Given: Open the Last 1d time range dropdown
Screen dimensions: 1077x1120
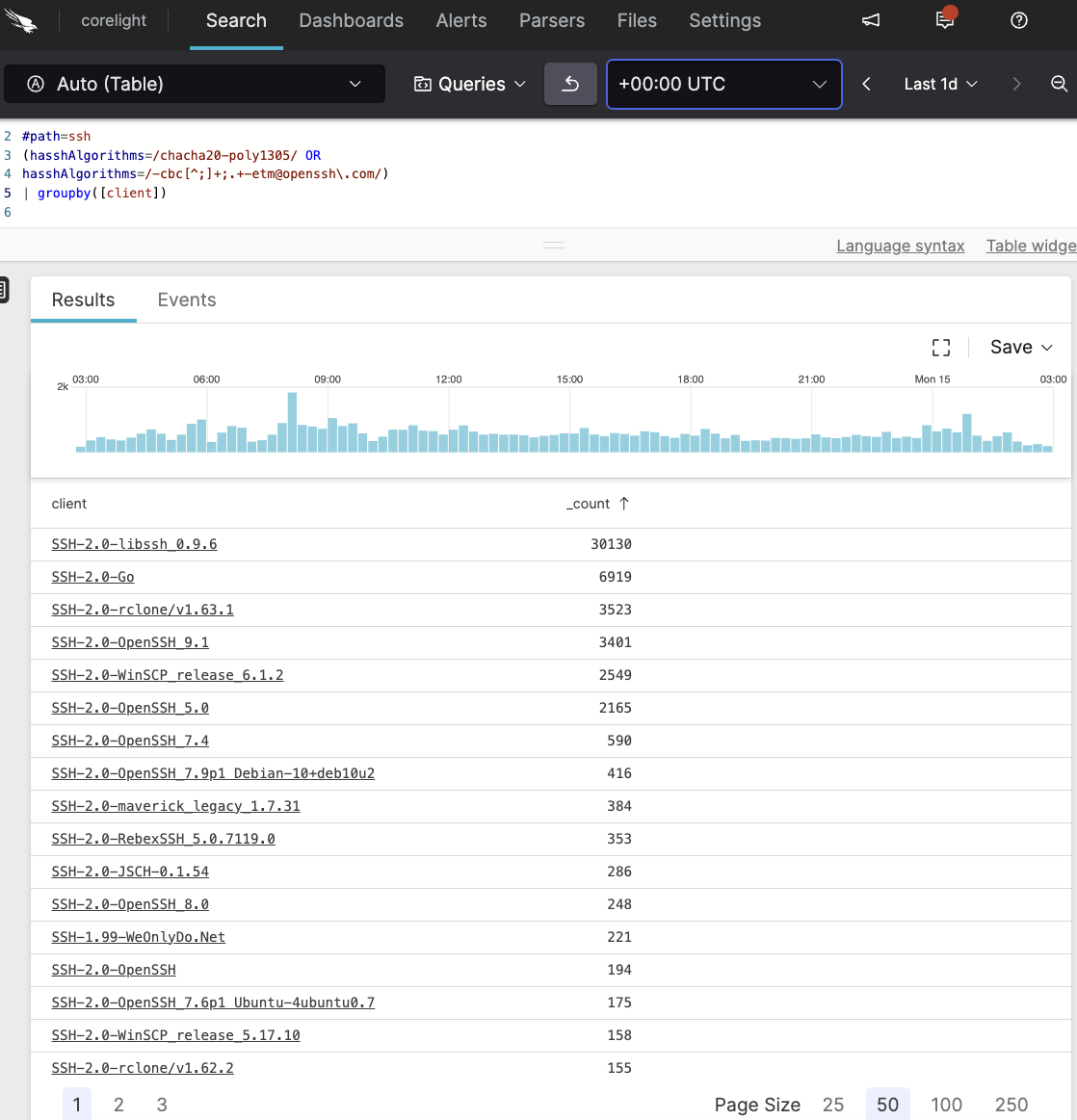Looking at the screenshot, I should 939,84.
